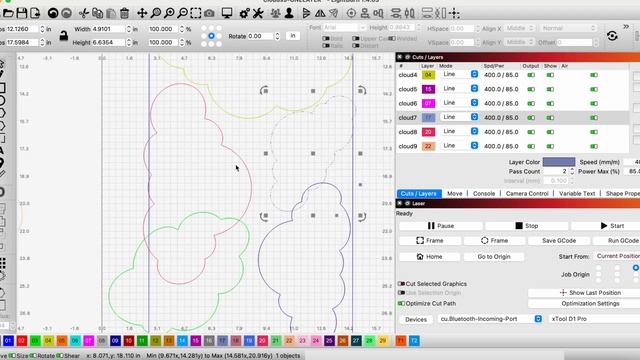Image resolution: width=640 pixels, height=360 pixels.
Task: Toggle output for cloud4 layer
Action: (x=531, y=75)
